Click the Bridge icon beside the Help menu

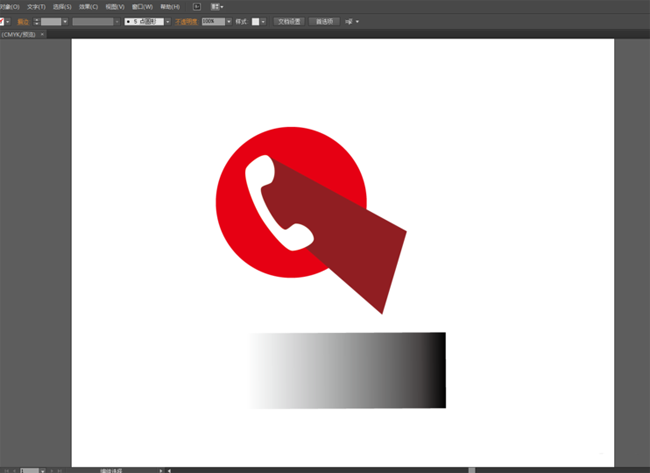(x=197, y=6)
